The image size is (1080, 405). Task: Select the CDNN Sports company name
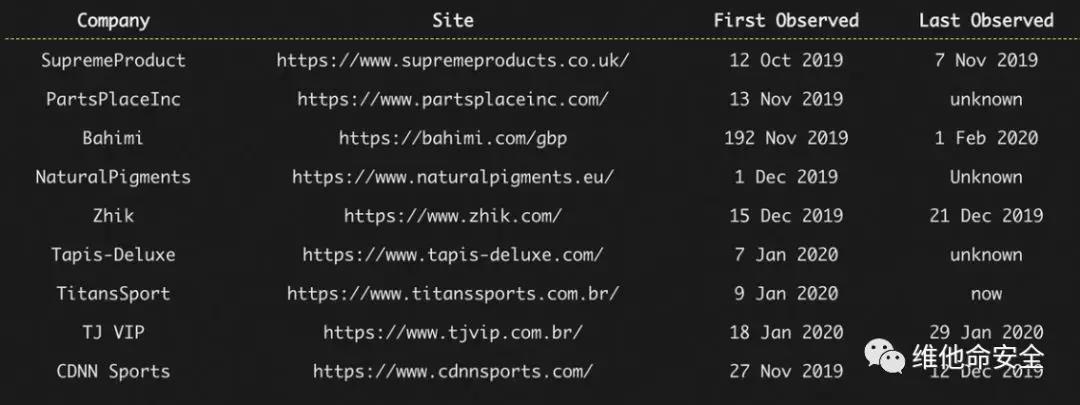click(113, 372)
